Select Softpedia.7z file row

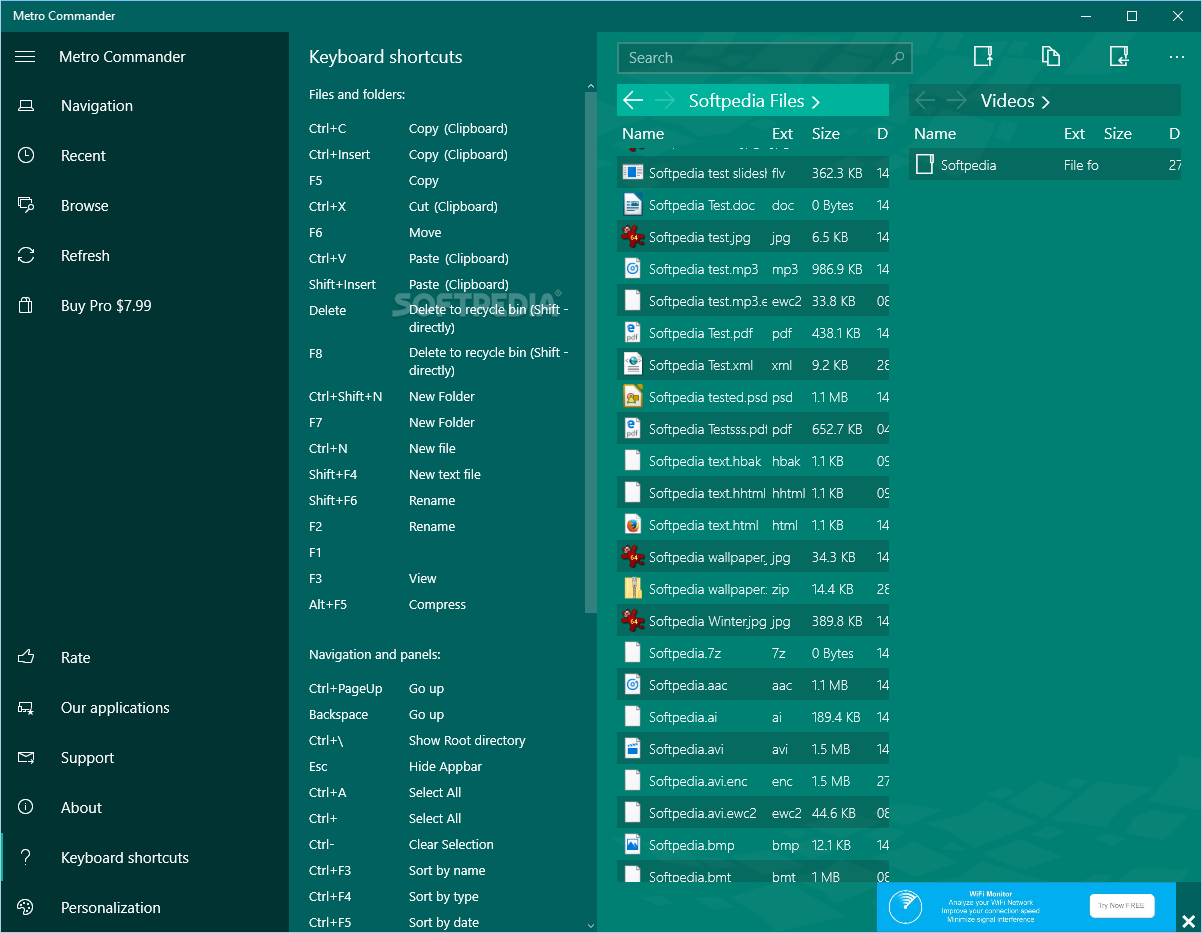point(753,653)
